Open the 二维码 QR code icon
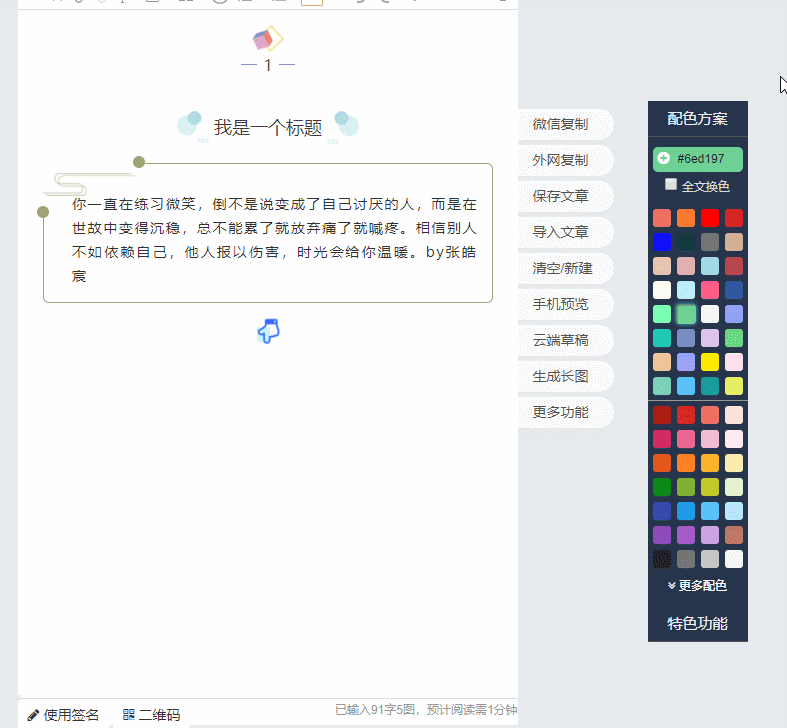The image size is (787, 728). 129,715
